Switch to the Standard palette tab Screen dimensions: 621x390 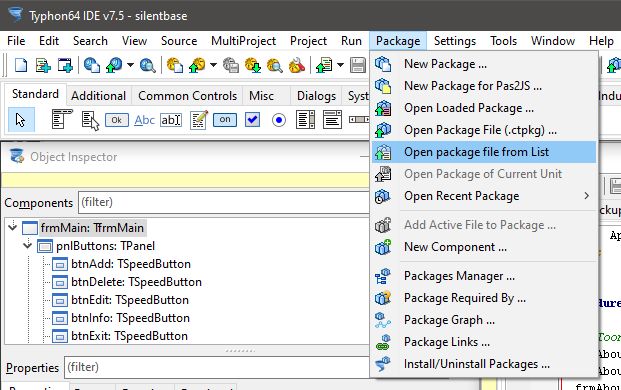pos(35,94)
